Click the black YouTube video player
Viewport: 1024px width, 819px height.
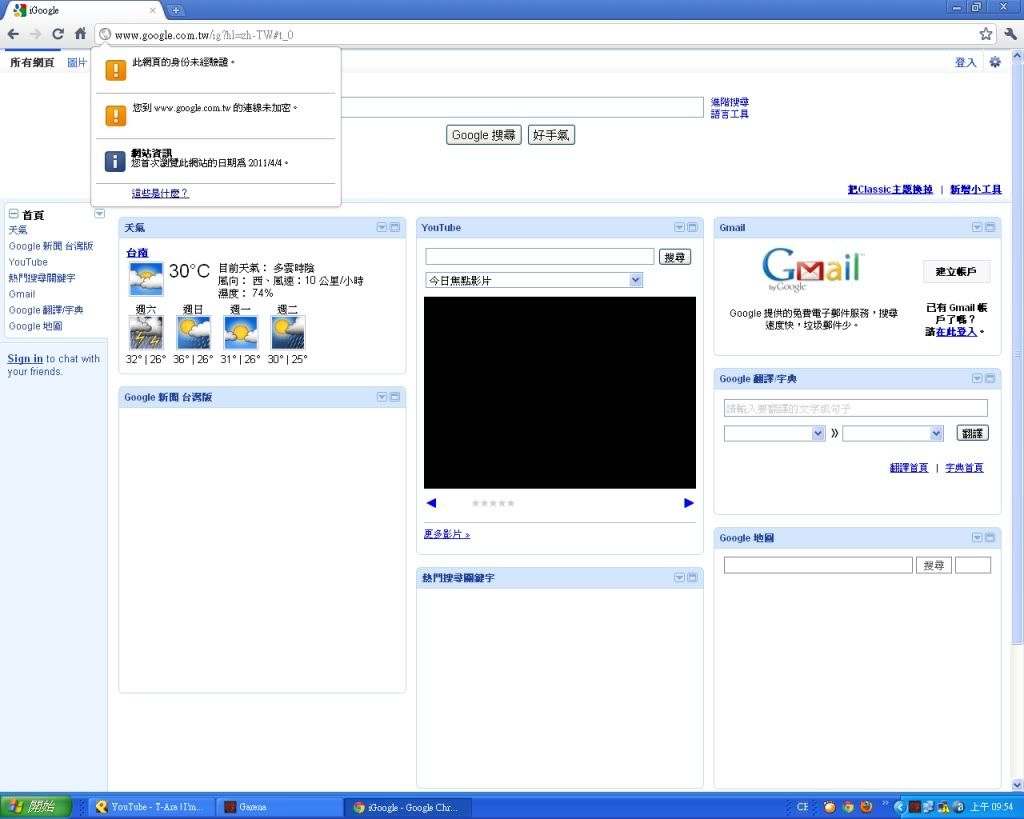click(560, 393)
